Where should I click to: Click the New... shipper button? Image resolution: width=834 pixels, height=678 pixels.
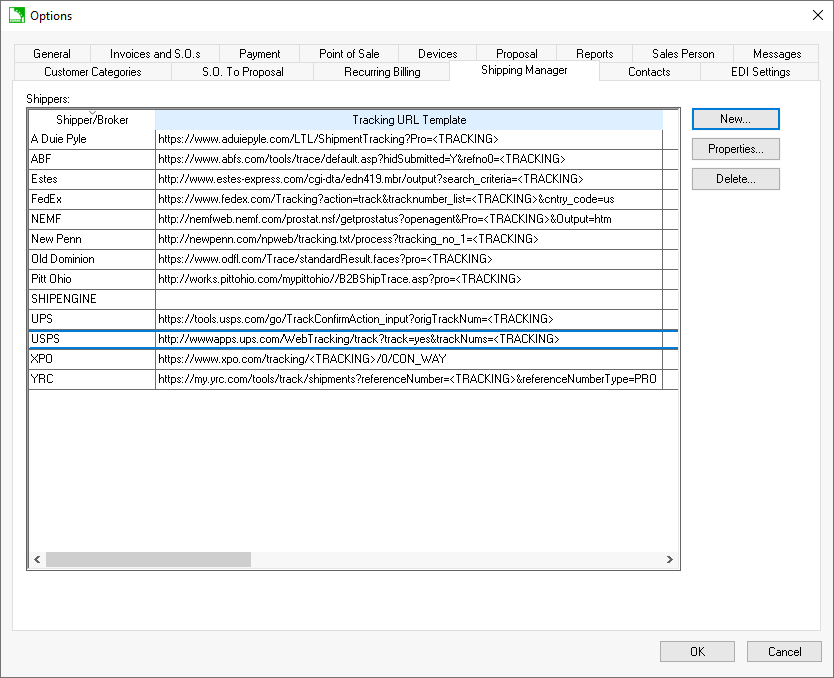[735, 119]
